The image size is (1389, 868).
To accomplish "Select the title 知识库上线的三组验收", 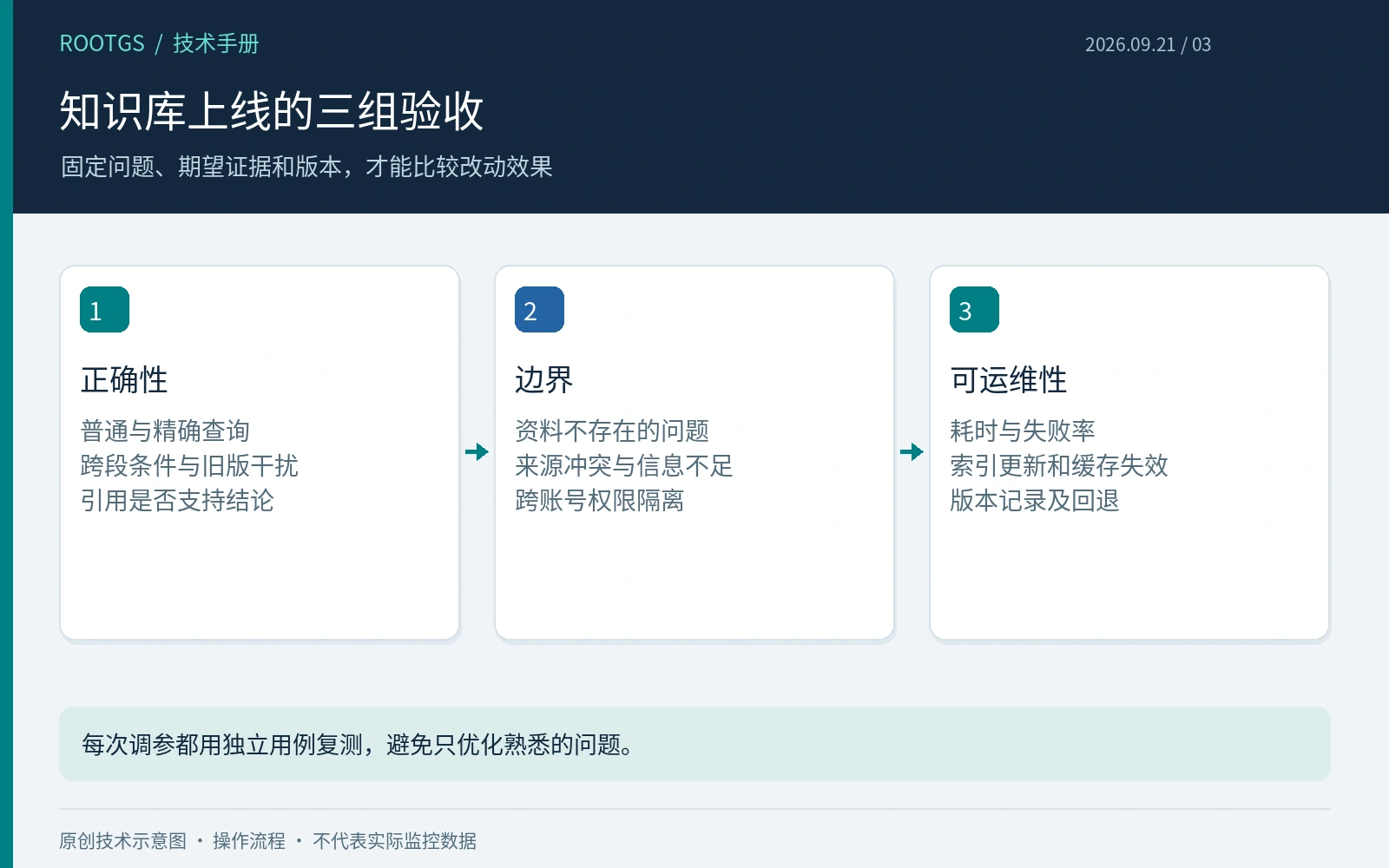I will point(272,111).
